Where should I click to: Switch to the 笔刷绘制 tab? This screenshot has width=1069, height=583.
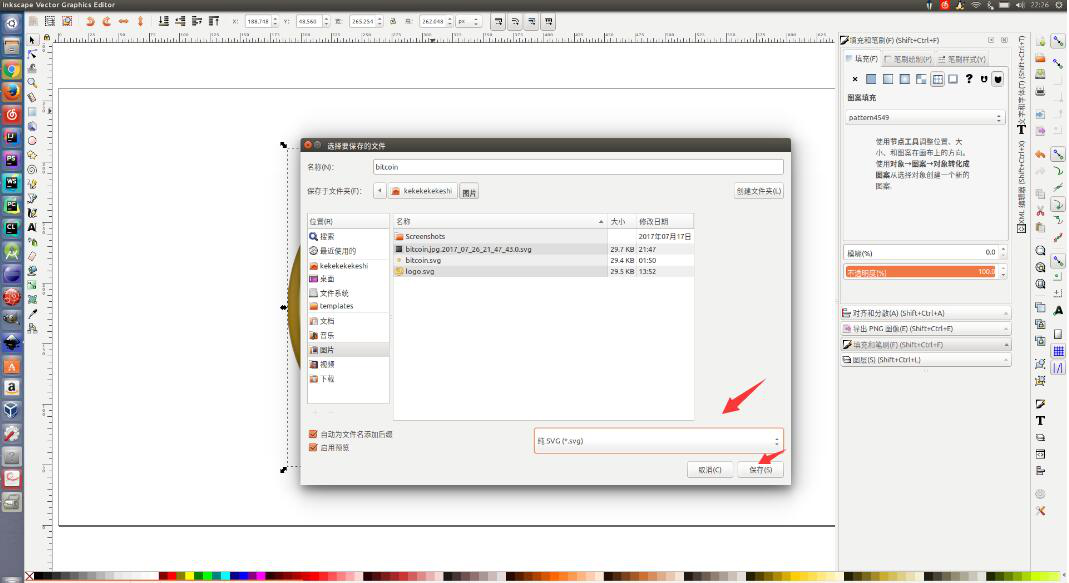pyautogui.click(x=908, y=59)
